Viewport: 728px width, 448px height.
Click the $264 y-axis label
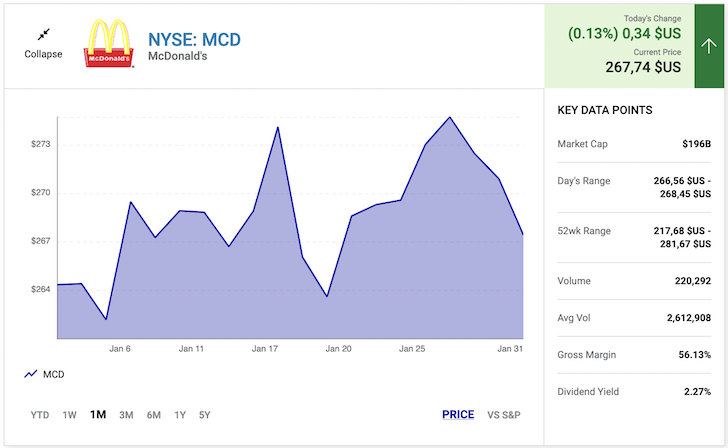40,289
